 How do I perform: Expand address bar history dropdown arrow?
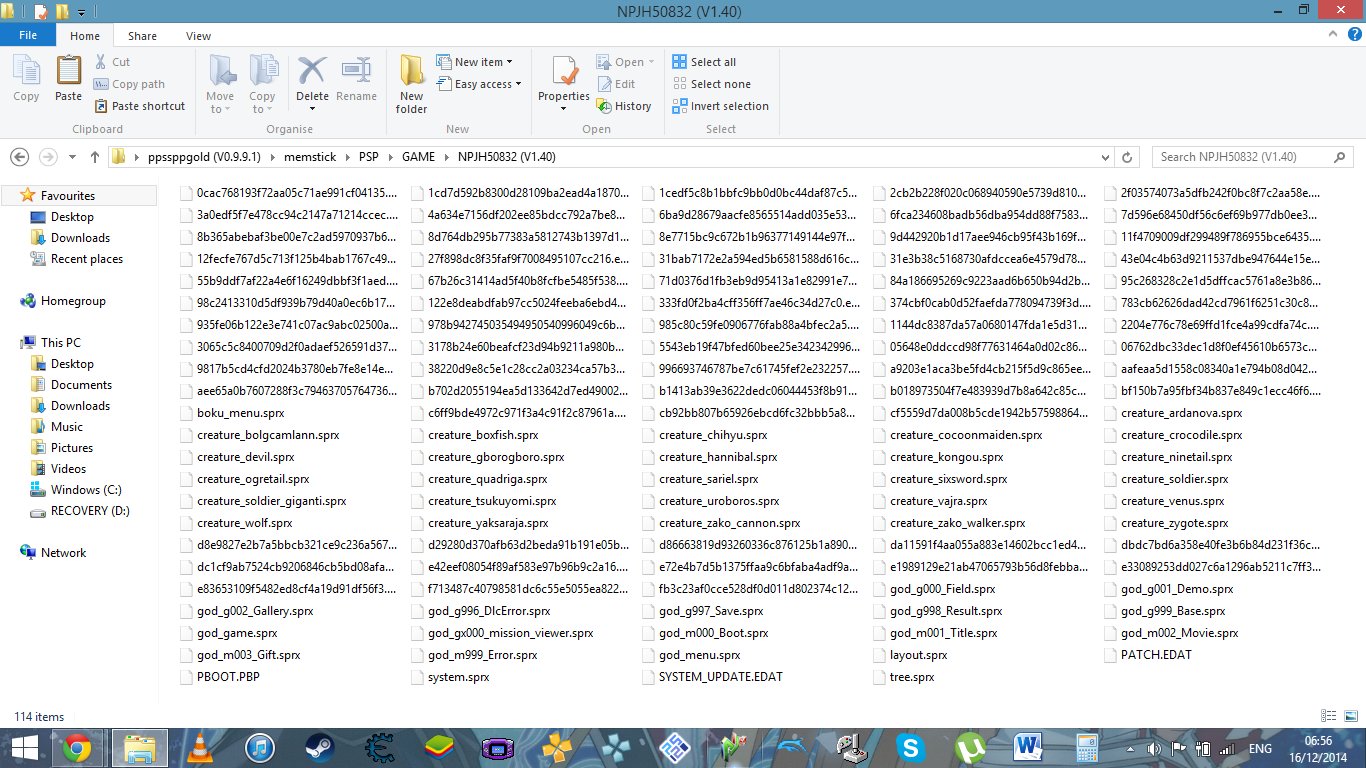click(x=1105, y=157)
